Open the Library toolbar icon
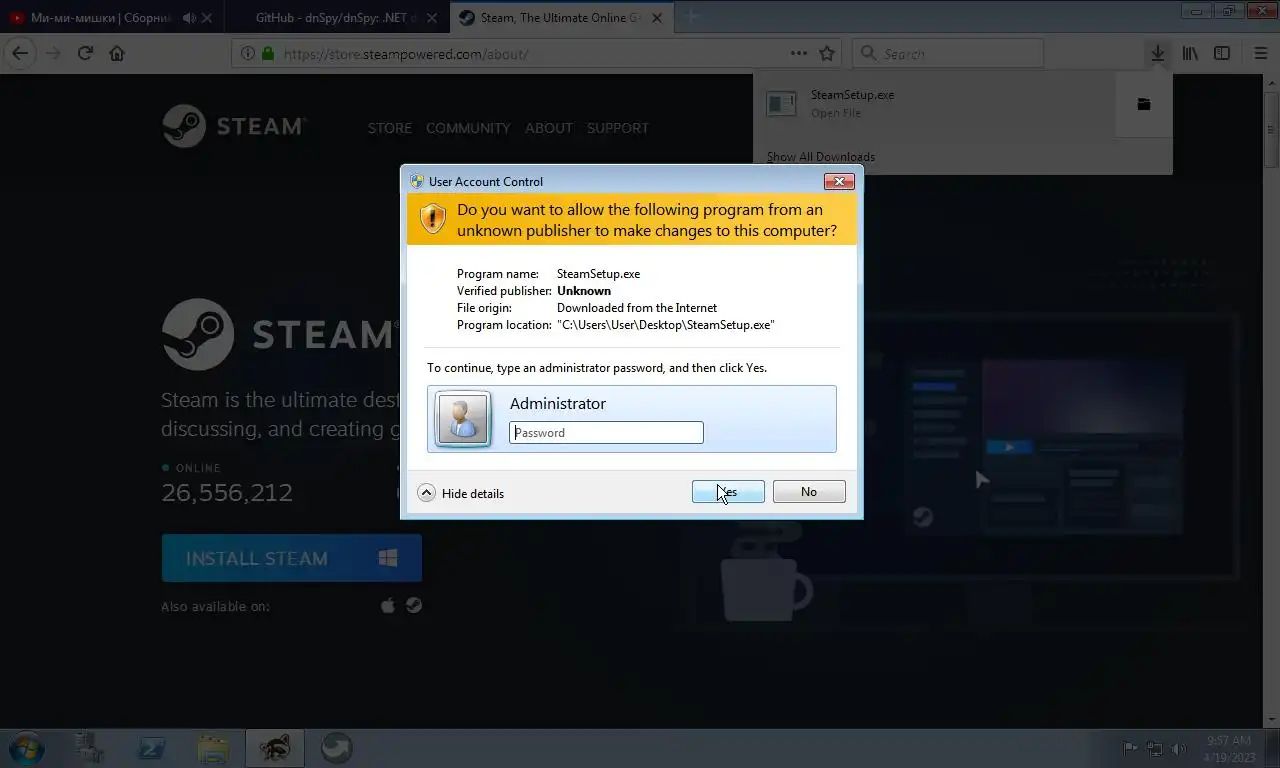The image size is (1280, 768). pyautogui.click(x=1190, y=54)
